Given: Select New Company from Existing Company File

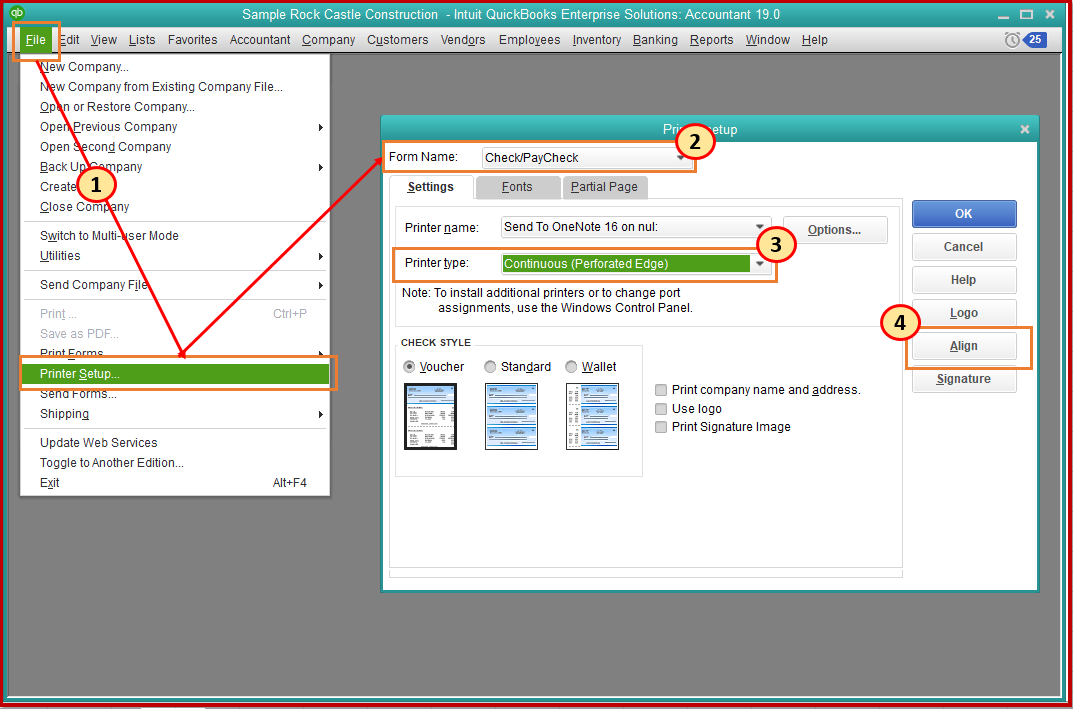Looking at the screenshot, I should coord(174,87).
